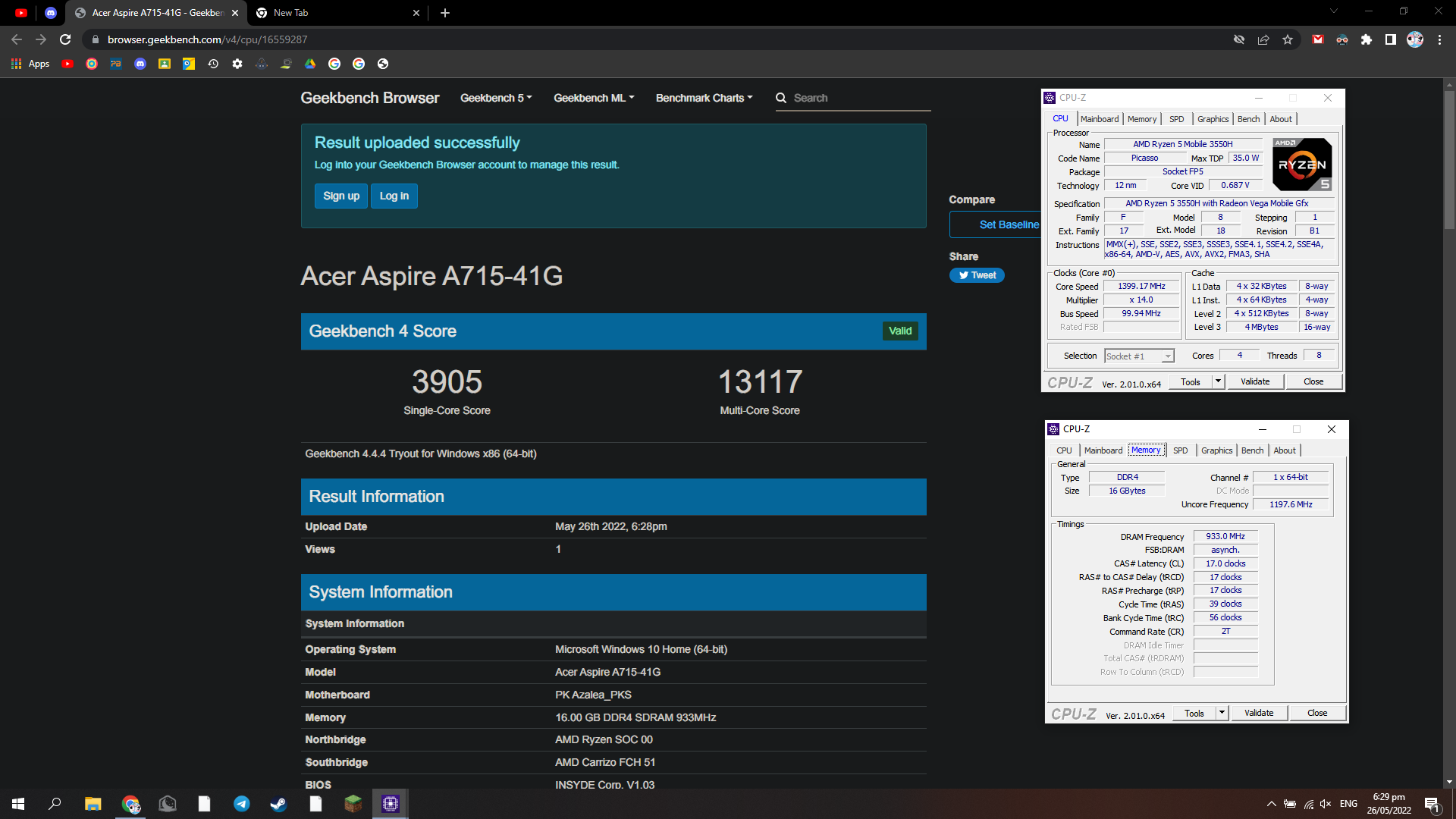Open the Google Classroom bookmark icon
Screen dimensions: 1456x819
(165, 64)
